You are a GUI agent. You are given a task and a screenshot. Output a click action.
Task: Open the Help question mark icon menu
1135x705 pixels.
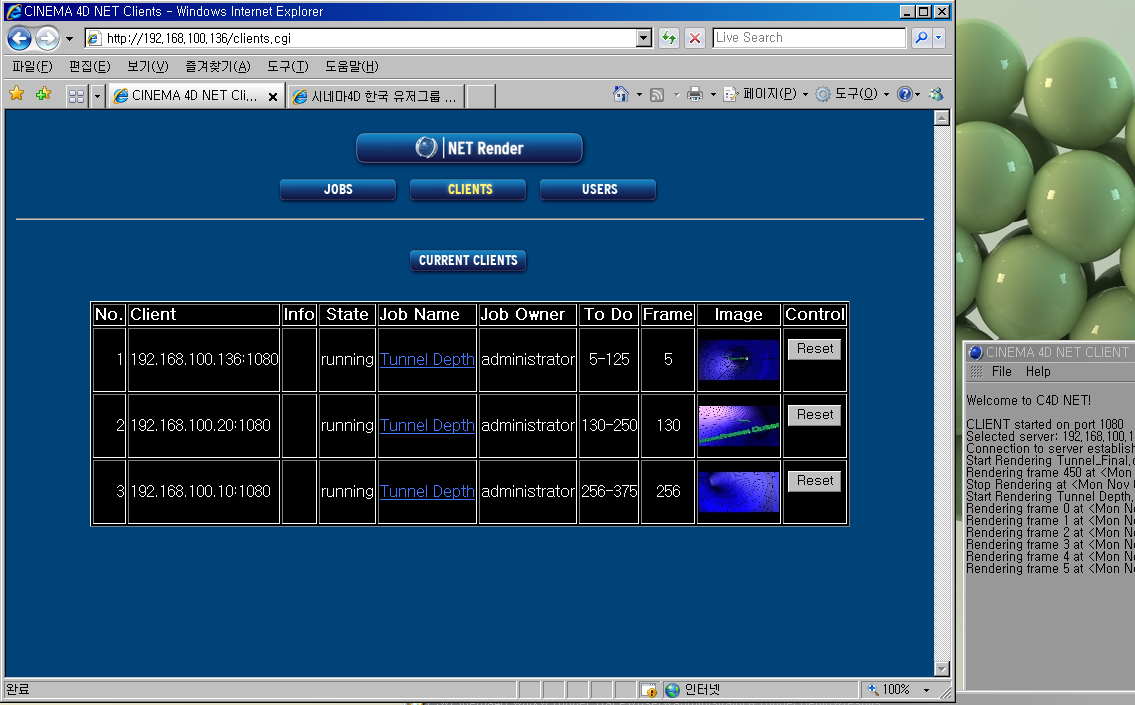(908, 94)
